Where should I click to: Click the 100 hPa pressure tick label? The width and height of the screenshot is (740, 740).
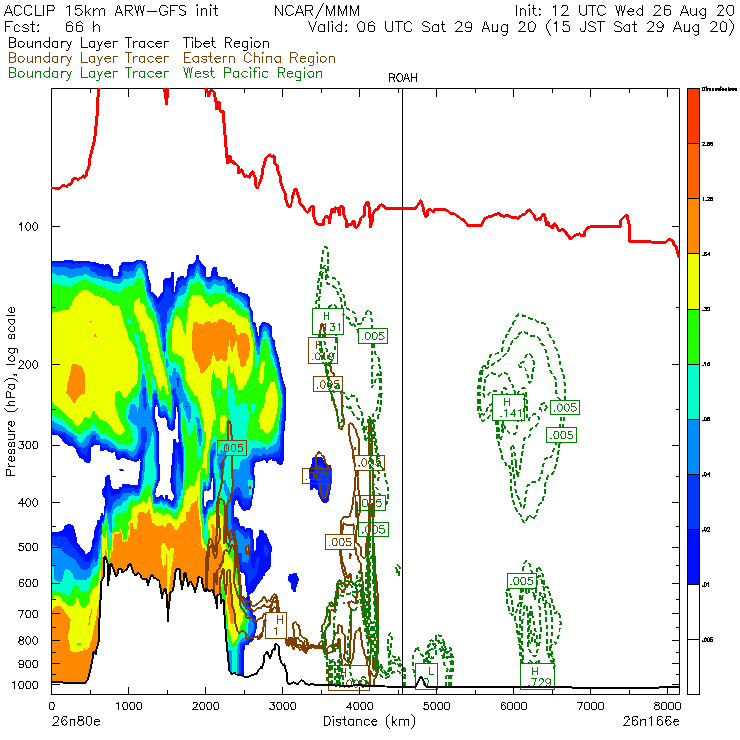(x=28, y=227)
